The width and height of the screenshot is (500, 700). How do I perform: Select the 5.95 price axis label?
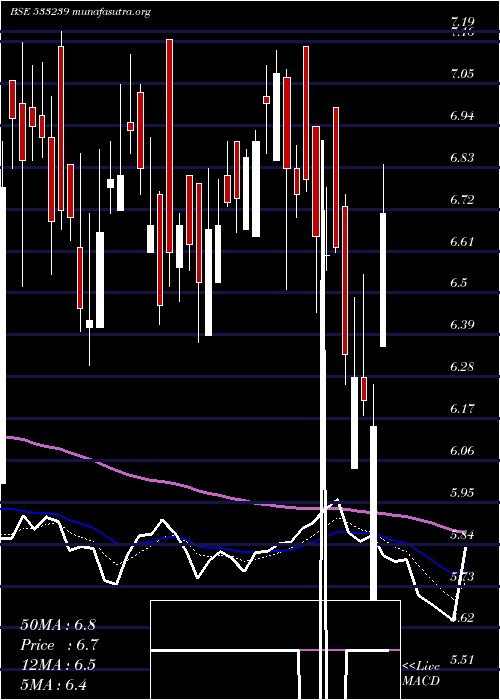point(462,492)
